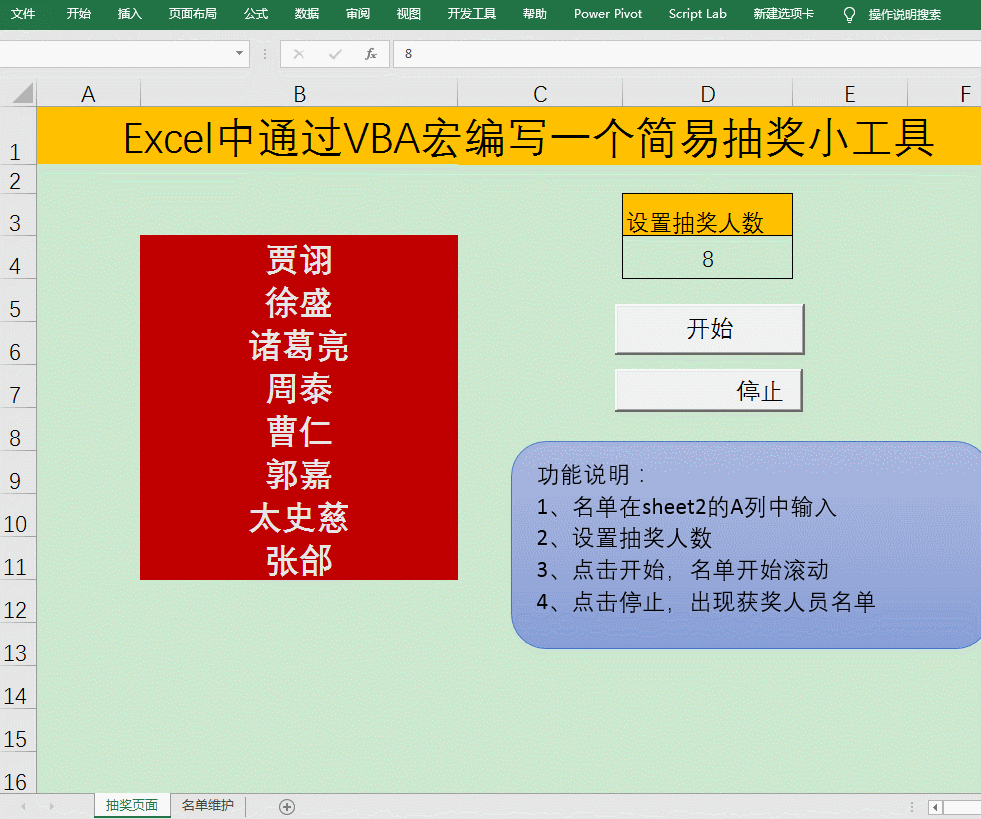Cancel entry with the X icon
The height and width of the screenshot is (819, 981).
299,54
